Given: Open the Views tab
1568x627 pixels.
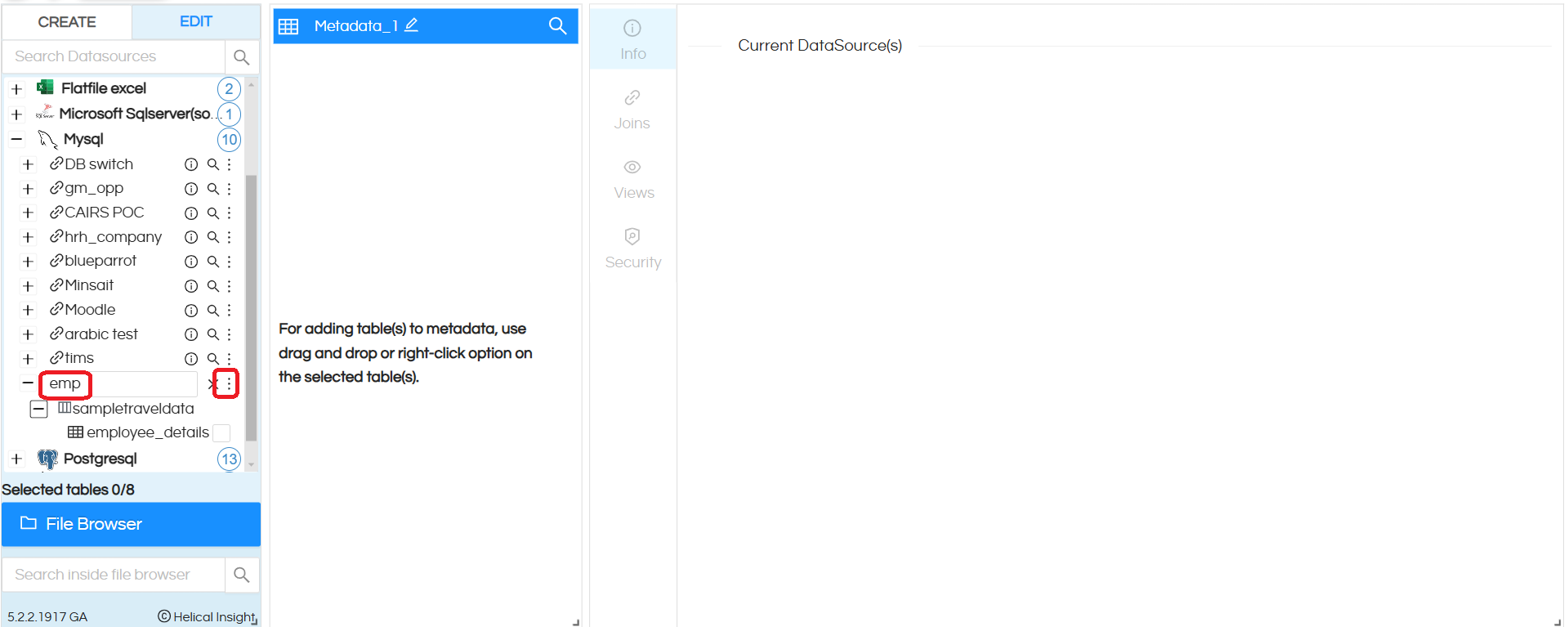Looking at the screenshot, I should pos(632,179).
